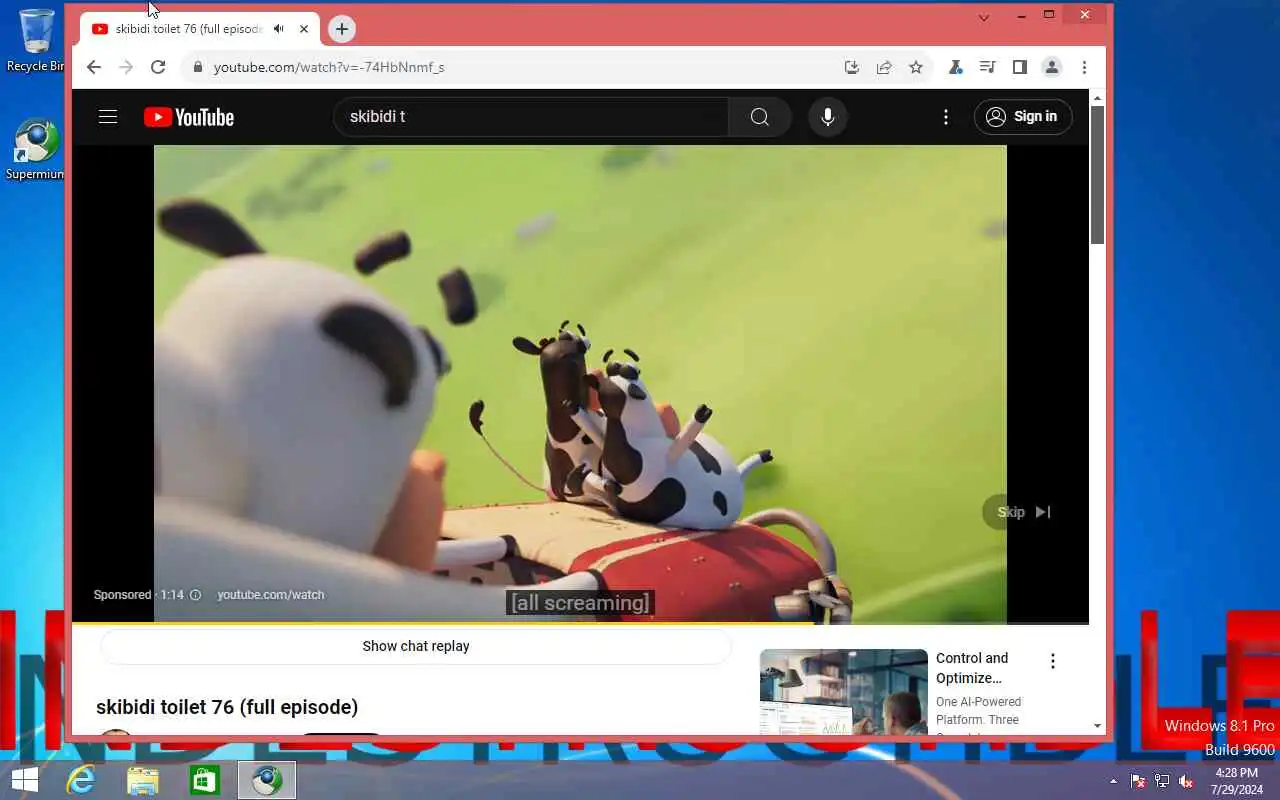
Task: Open the taskbar clock showing 4:28 PM
Action: coord(1236,781)
